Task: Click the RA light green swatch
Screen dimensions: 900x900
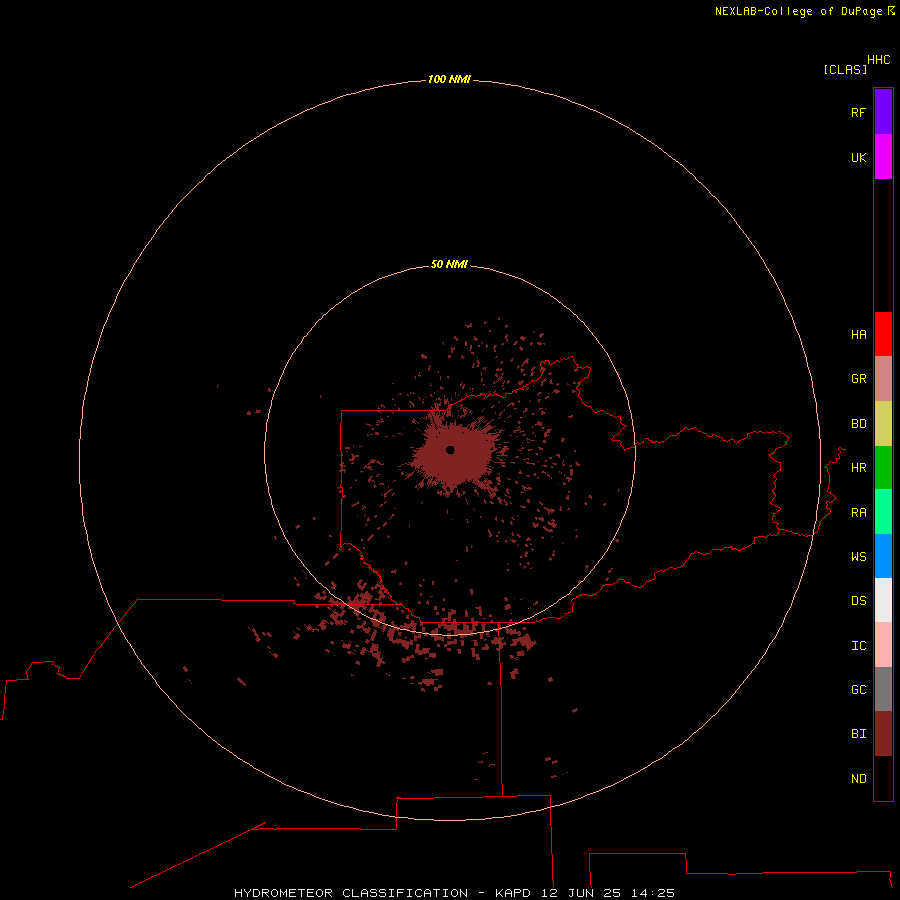Action: tap(883, 512)
